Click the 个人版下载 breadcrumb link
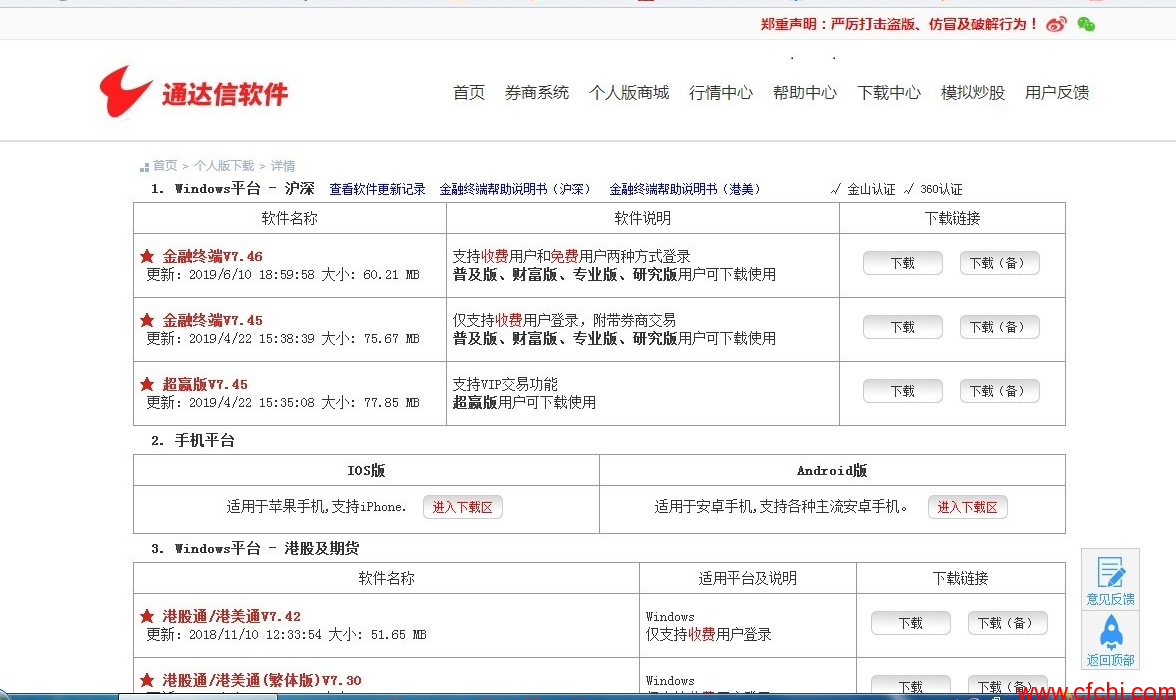Viewport: 1176px width, 700px height. [224, 166]
